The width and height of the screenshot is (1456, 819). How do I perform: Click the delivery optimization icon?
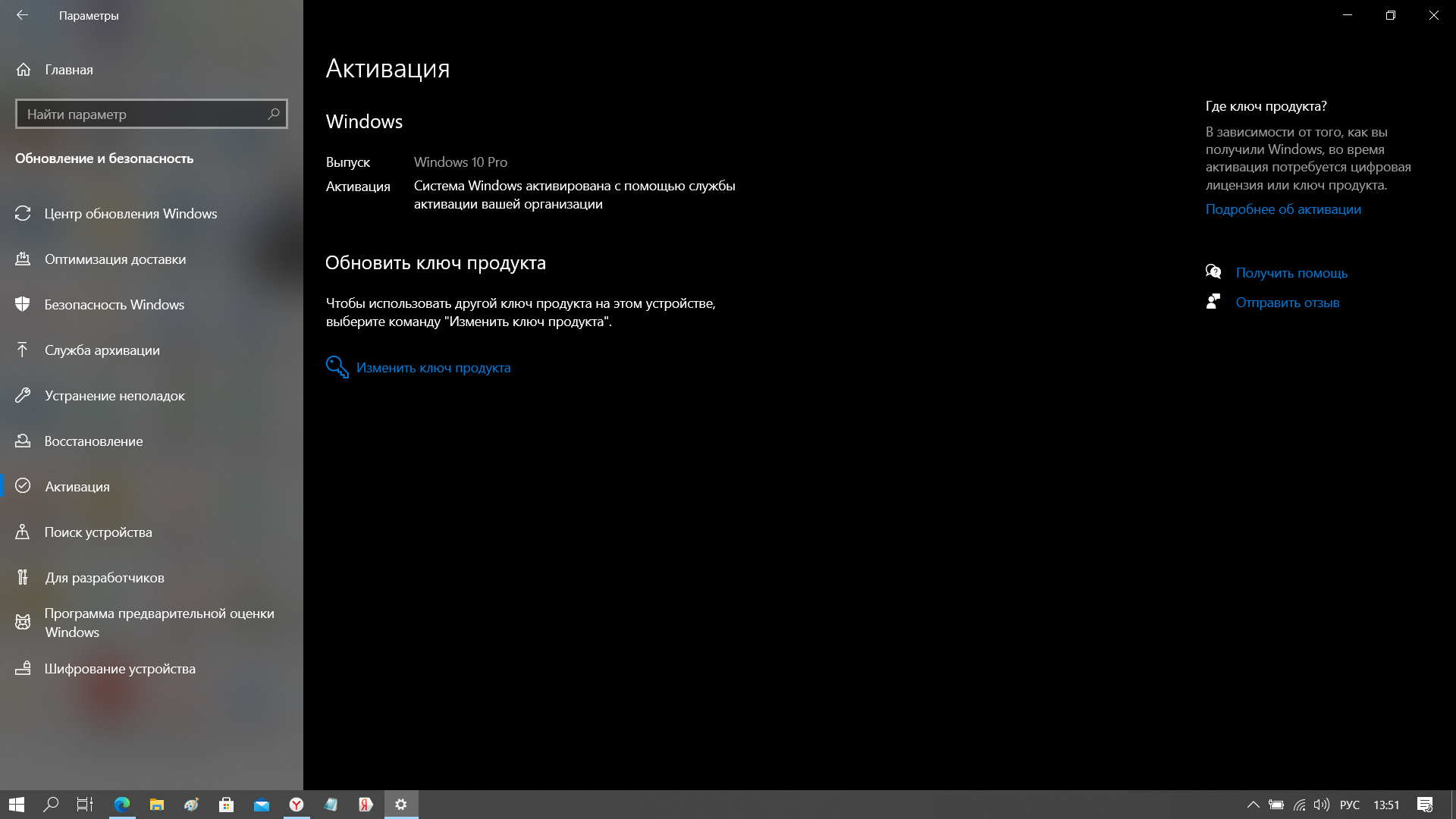coord(23,259)
